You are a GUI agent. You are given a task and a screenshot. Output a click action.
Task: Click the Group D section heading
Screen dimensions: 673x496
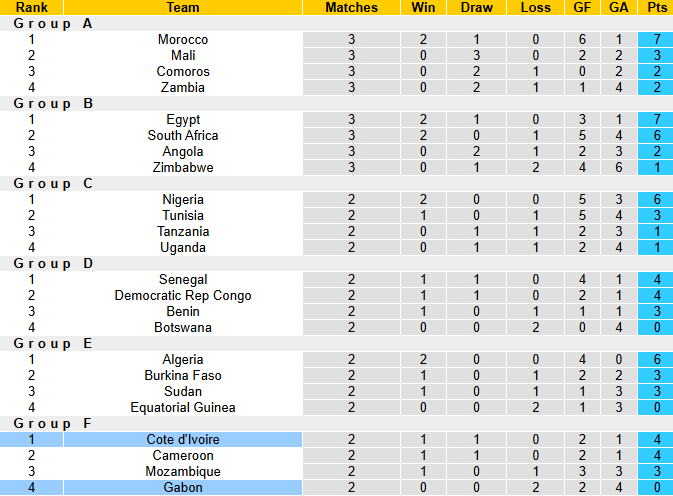point(53,263)
